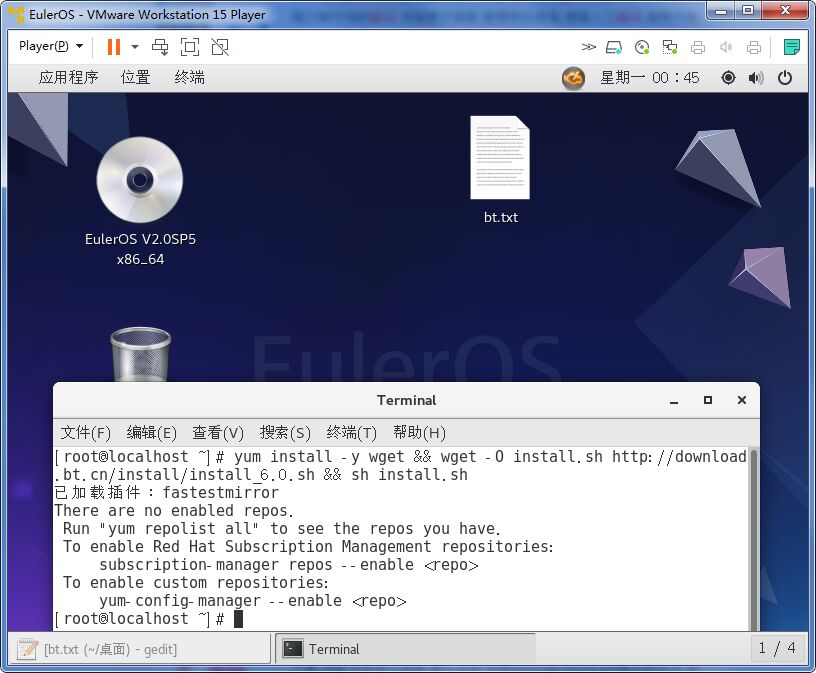Click the "There are no enabled repos." line
This screenshot has width=816, height=673.
coord(174,511)
